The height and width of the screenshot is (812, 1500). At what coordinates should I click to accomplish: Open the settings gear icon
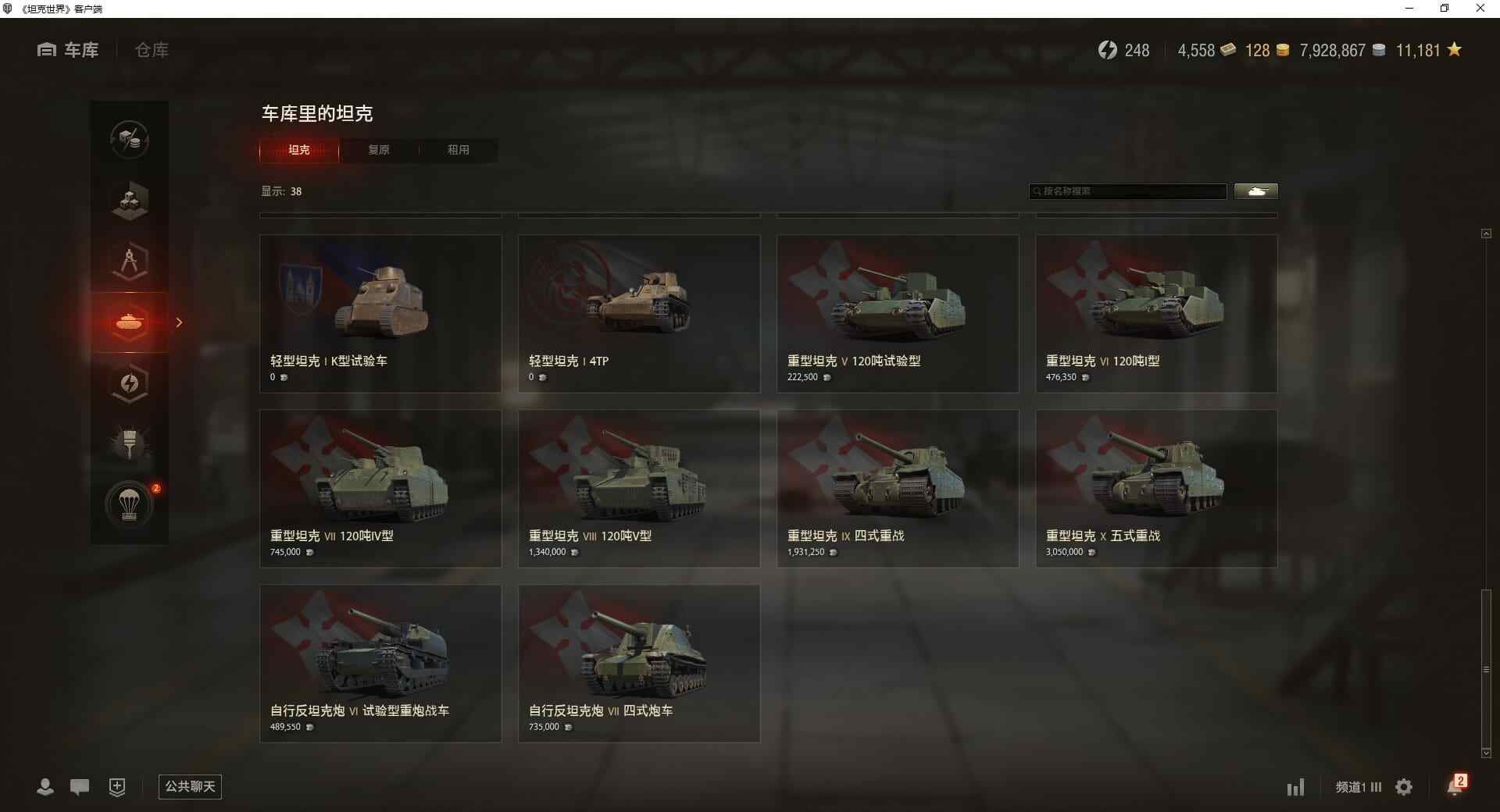(1404, 787)
